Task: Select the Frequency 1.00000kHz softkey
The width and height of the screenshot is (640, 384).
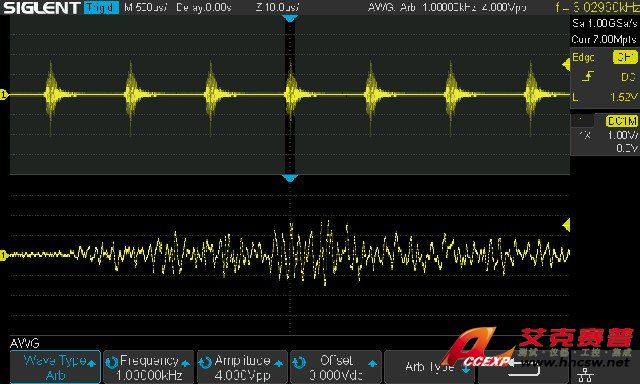Action: pos(149,367)
